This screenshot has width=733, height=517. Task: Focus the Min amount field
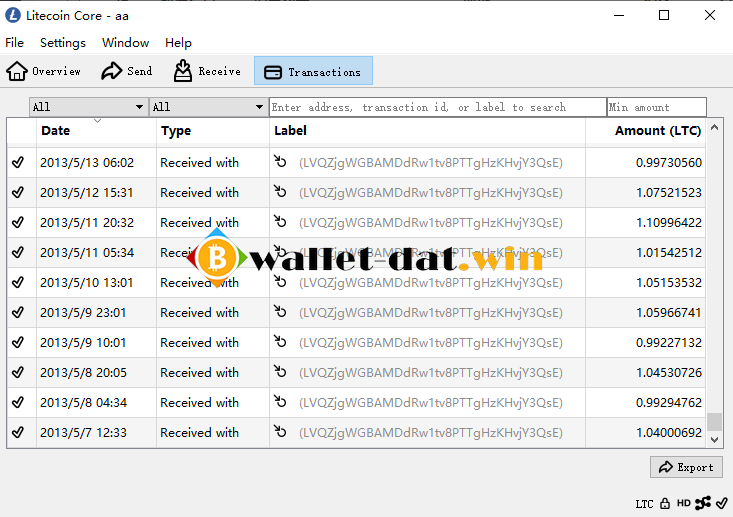click(656, 107)
